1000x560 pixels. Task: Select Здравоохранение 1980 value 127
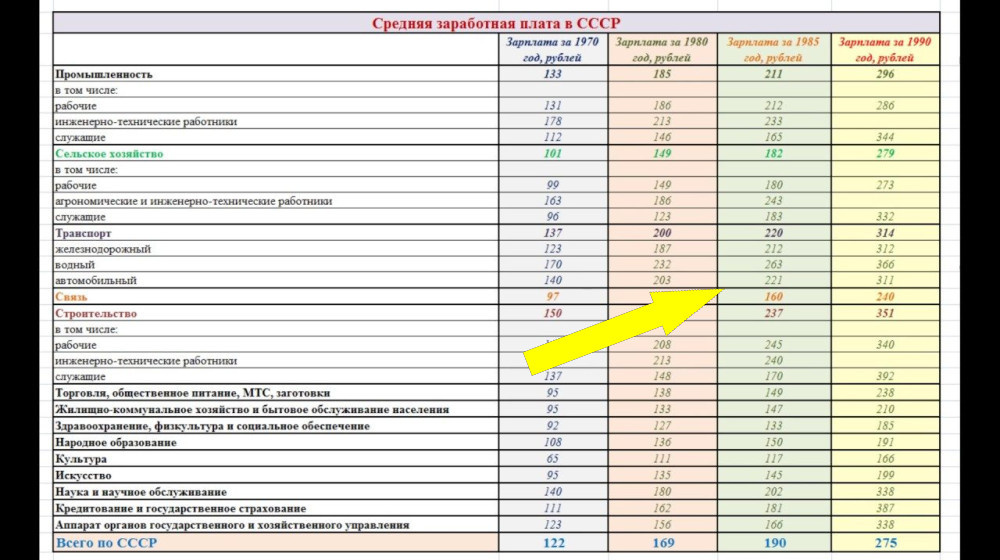[662, 426]
